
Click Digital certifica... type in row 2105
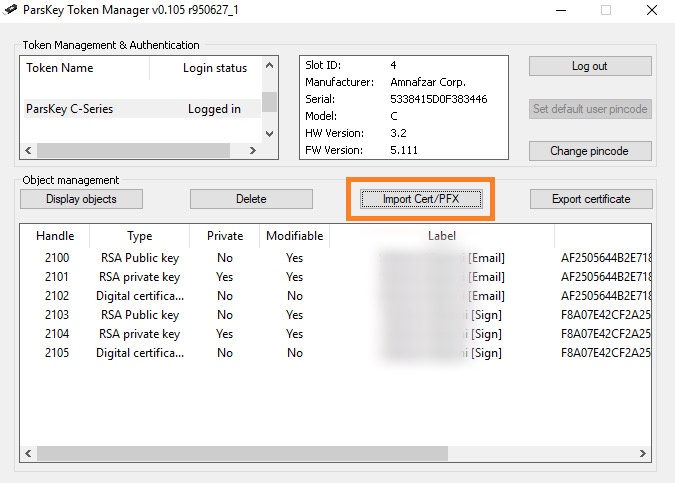click(140, 353)
